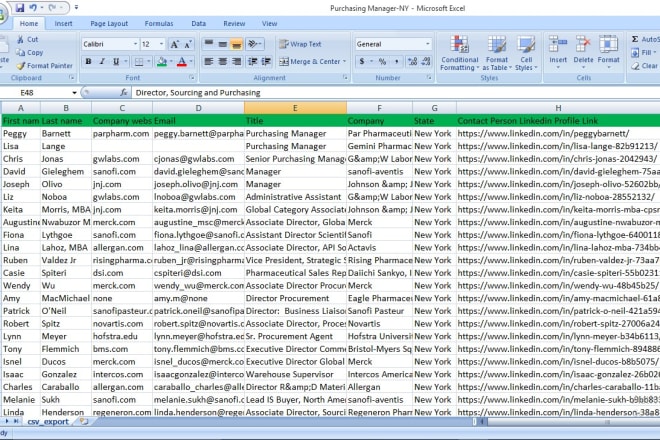Apply Accounting dollar number format
660x440 pixels.
coord(362,61)
